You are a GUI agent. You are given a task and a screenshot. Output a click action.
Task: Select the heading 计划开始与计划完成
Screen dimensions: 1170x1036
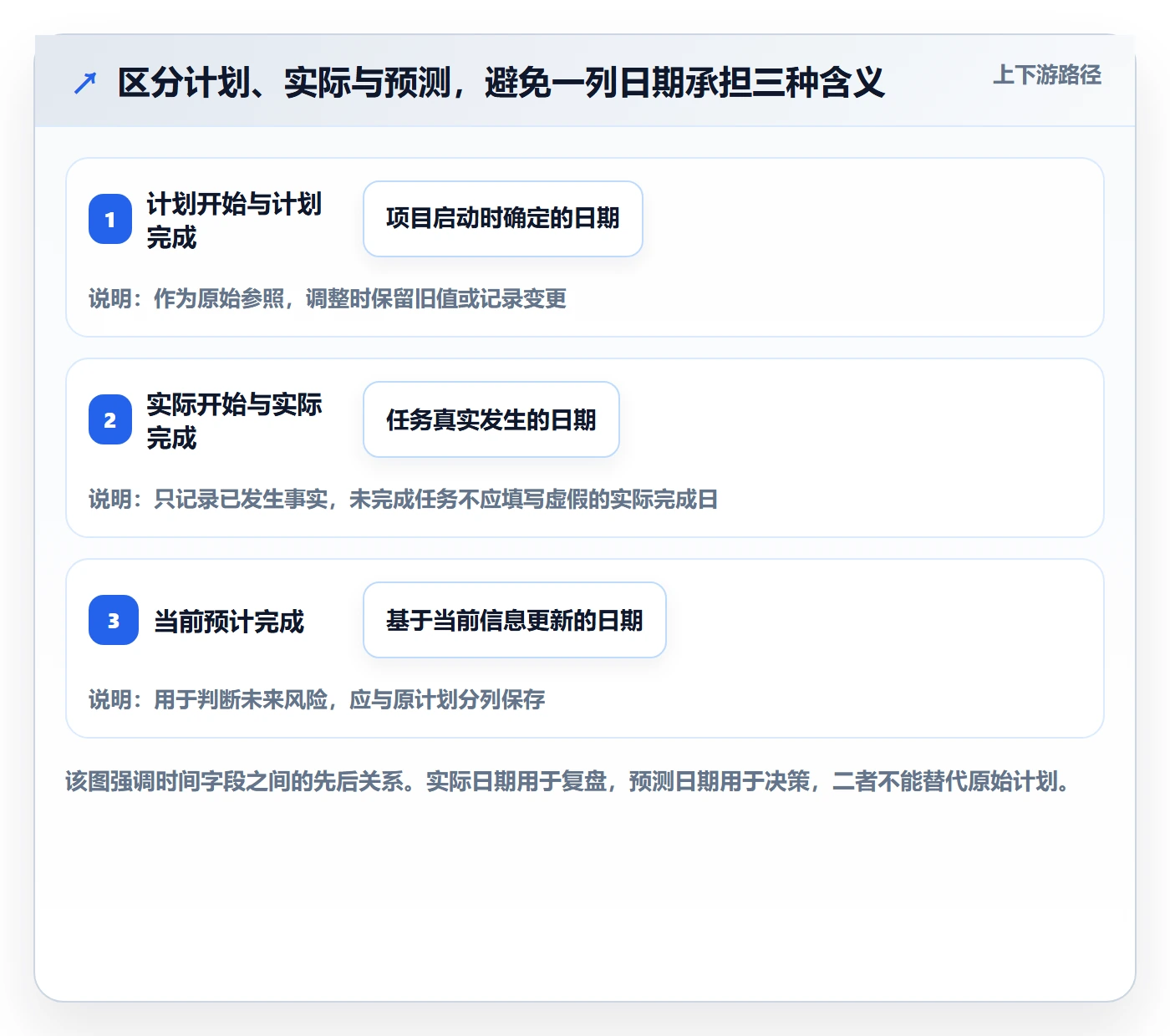[x=234, y=221]
